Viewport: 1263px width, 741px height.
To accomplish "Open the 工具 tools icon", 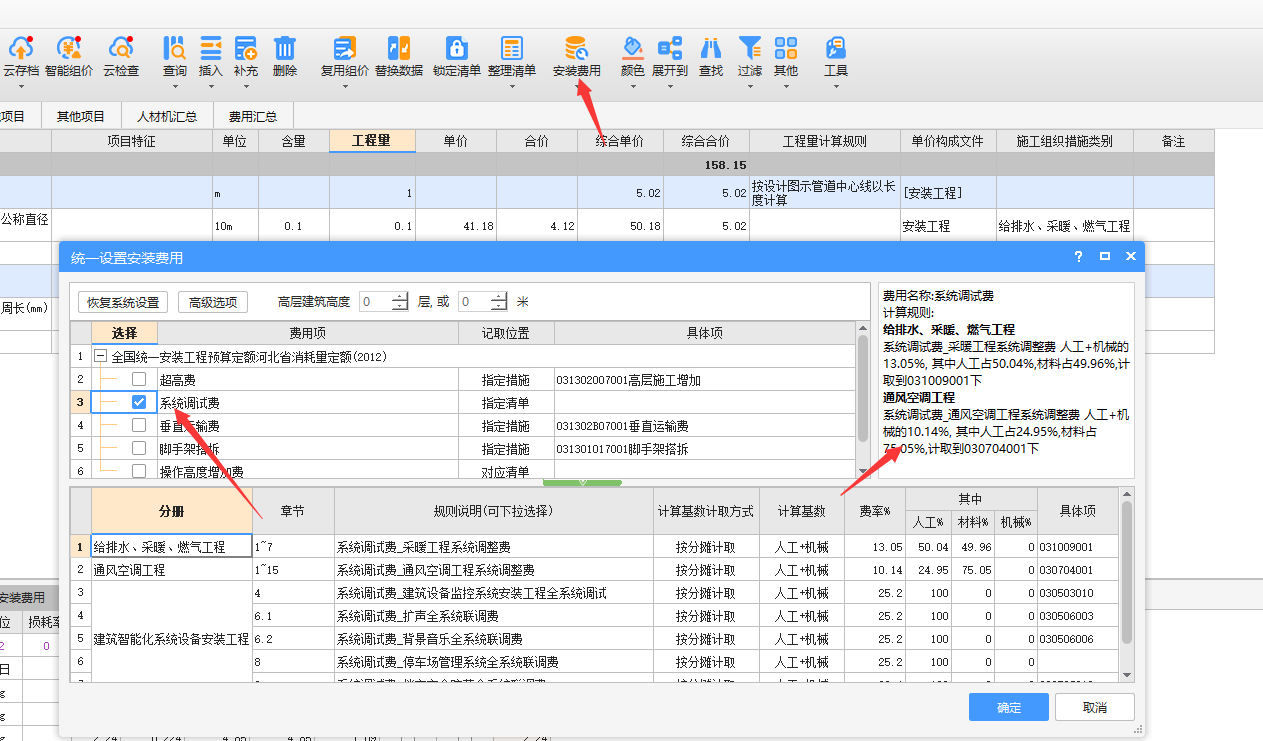I will pyautogui.click(x=836, y=50).
